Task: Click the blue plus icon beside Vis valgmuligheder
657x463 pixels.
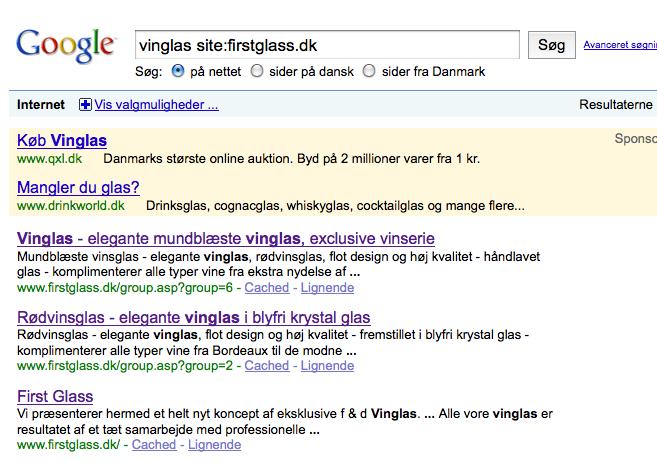Action: point(85,105)
